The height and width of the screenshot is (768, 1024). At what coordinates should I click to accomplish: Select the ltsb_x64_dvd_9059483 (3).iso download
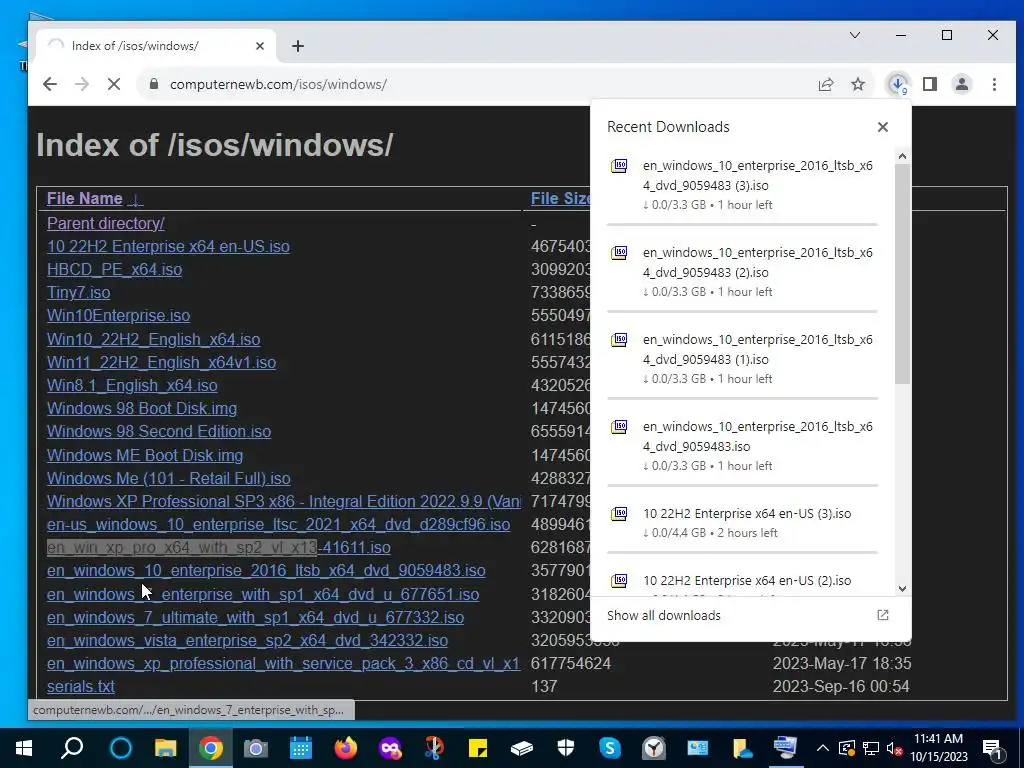coord(743,184)
